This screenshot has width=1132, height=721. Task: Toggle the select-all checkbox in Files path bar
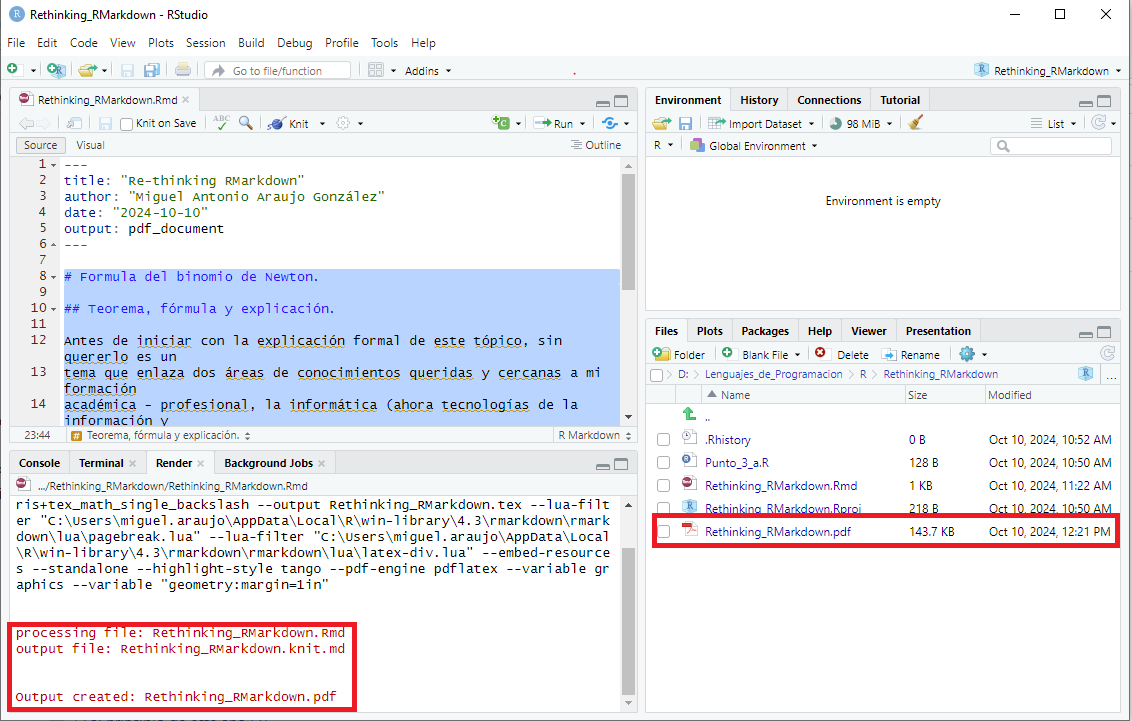pyautogui.click(x=656, y=375)
